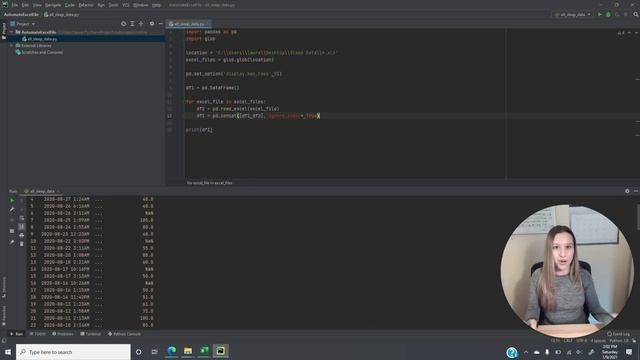640x360 pixels.
Task: Toggle the Structure sidebar tab
Action: 4,287
